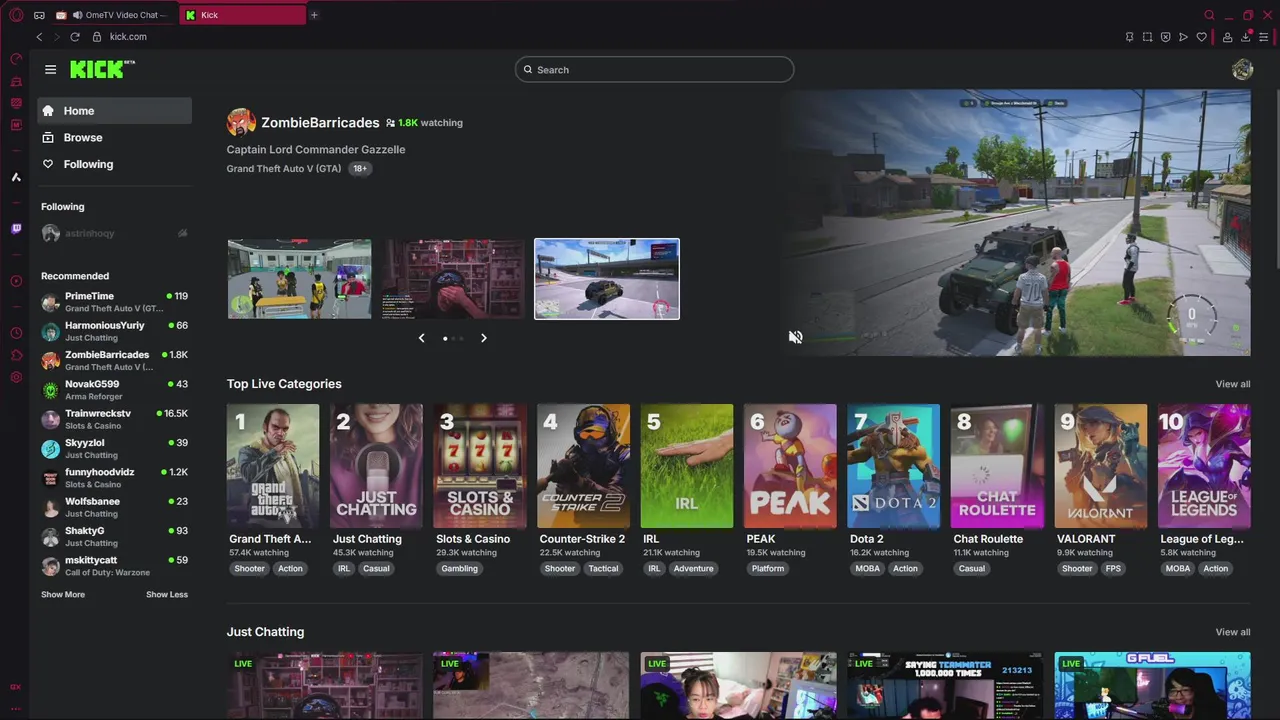Collapse recommended channels with Show Less
Viewport: 1280px width, 720px height.
pos(167,595)
